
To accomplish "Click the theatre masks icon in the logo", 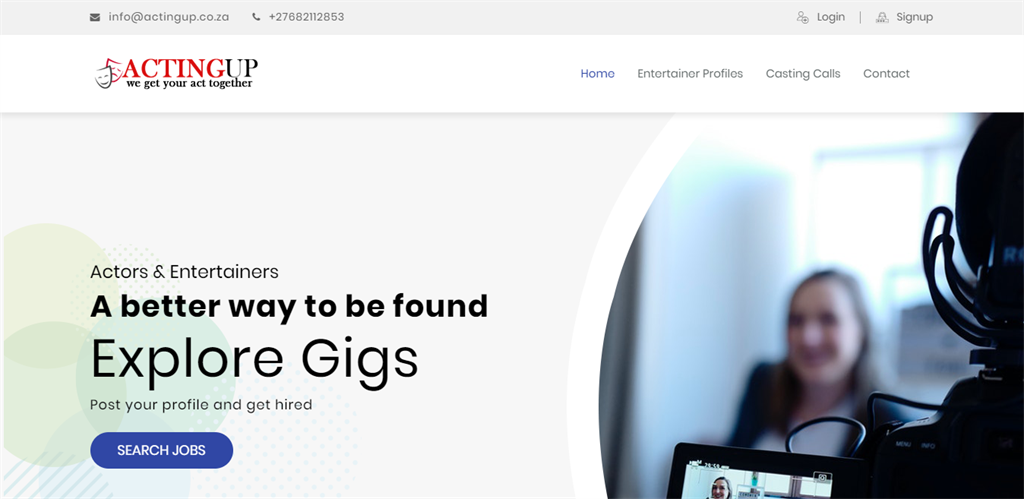I will pyautogui.click(x=108, y=72).
